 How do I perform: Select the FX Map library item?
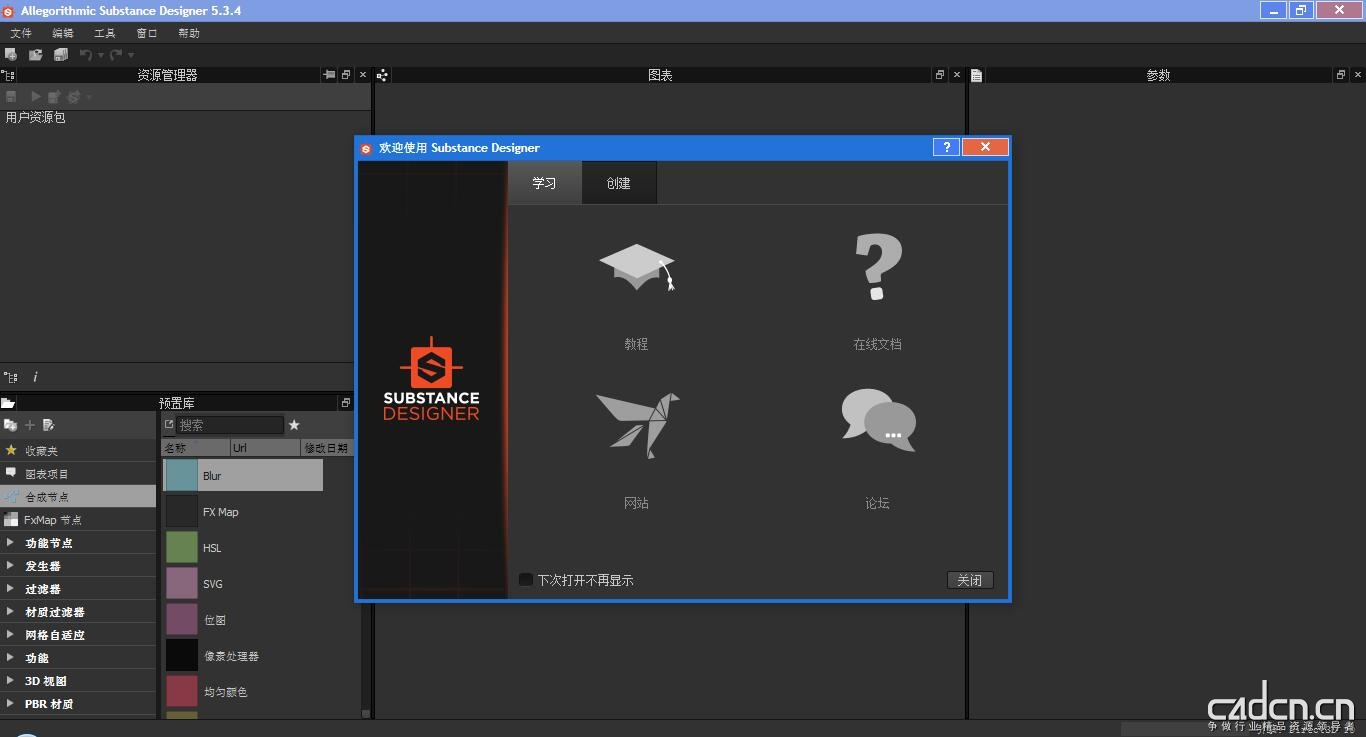click(221, 512)
